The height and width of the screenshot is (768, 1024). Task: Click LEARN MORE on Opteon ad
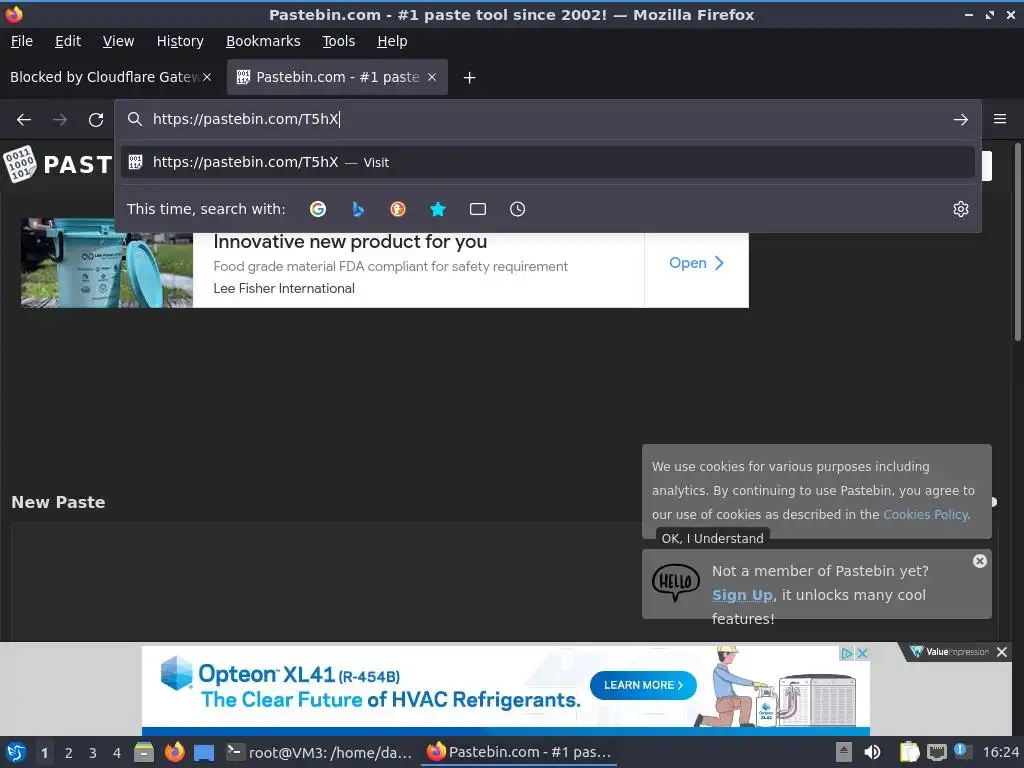tap(643, 685)
